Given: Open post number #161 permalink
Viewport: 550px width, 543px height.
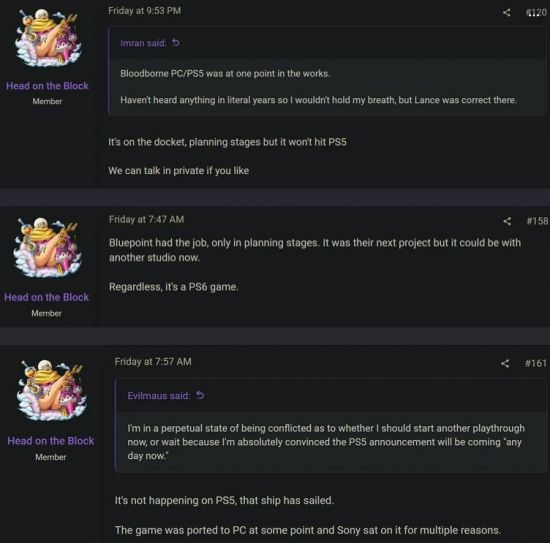Looking at the screenshot, I should tap(536, 363).
